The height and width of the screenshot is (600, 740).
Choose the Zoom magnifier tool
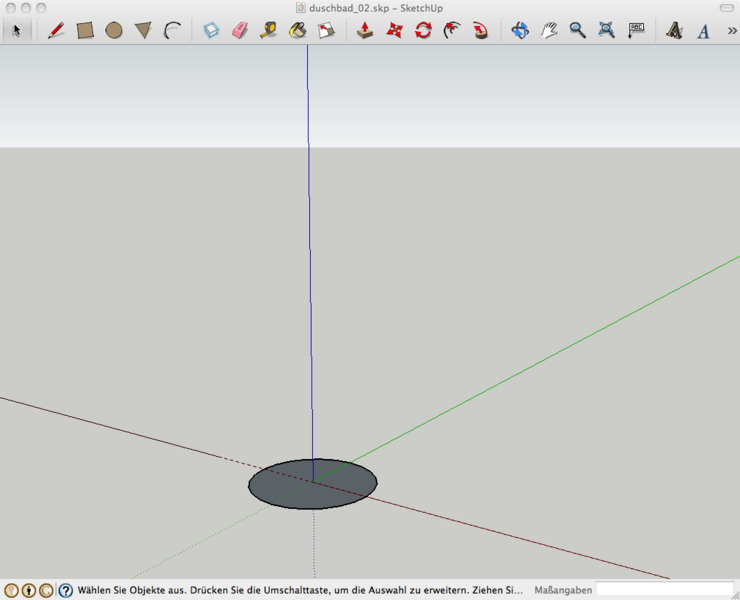point(577,30)
